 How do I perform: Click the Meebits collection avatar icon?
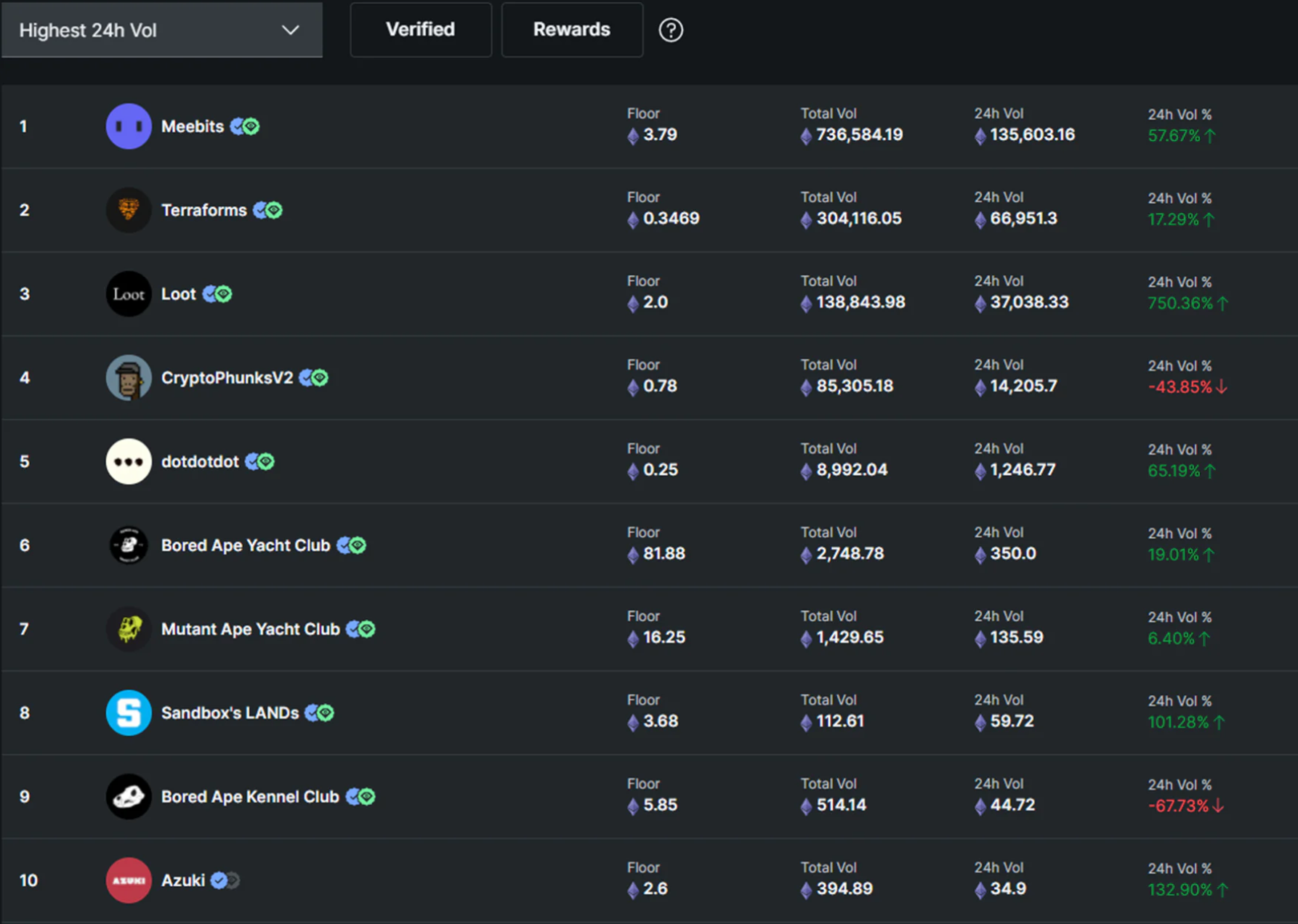tap(129, 126)
